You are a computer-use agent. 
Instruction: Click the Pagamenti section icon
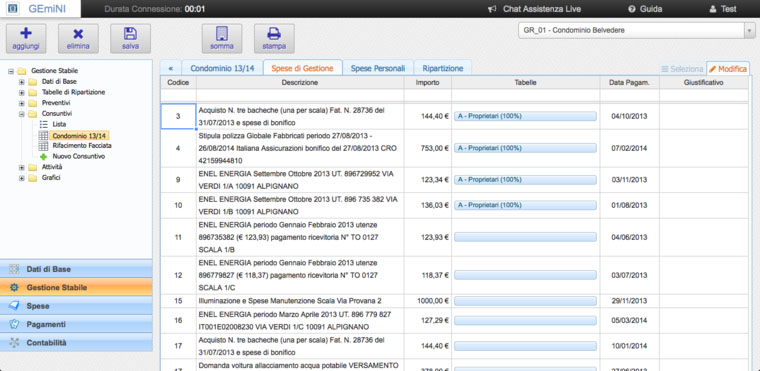point(15,324)
